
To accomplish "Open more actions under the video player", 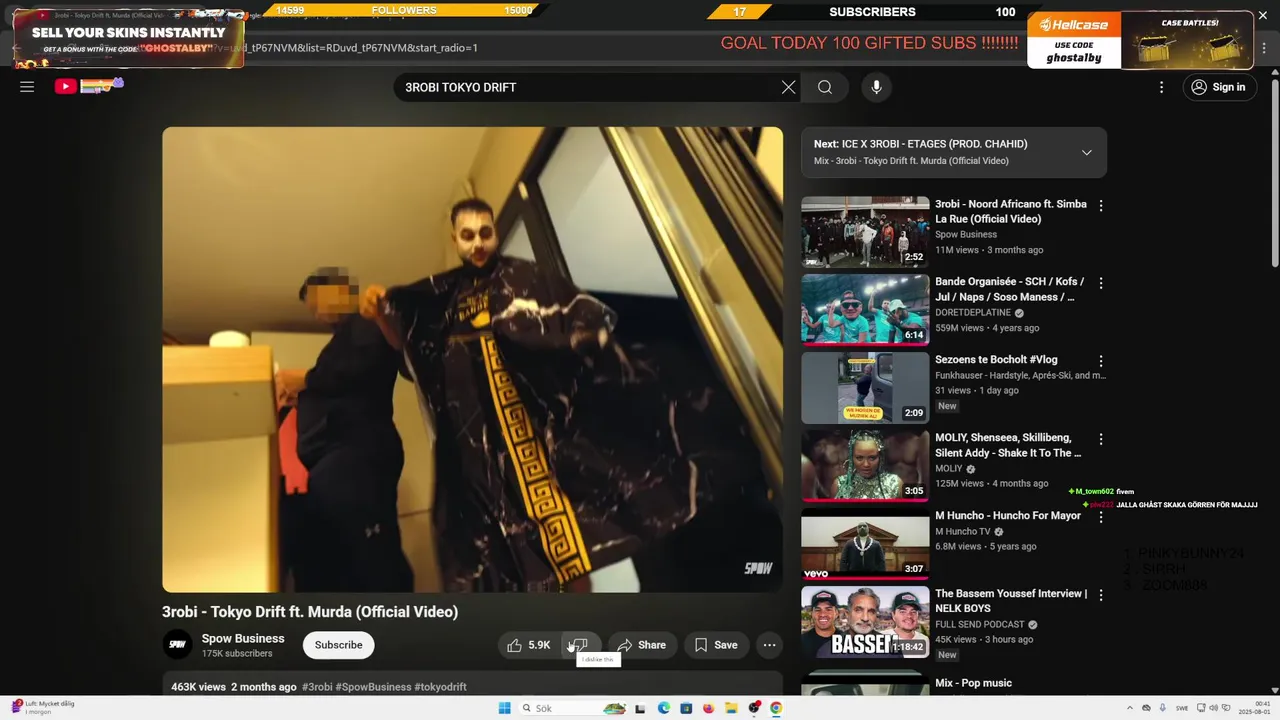I will coord(769,645).
